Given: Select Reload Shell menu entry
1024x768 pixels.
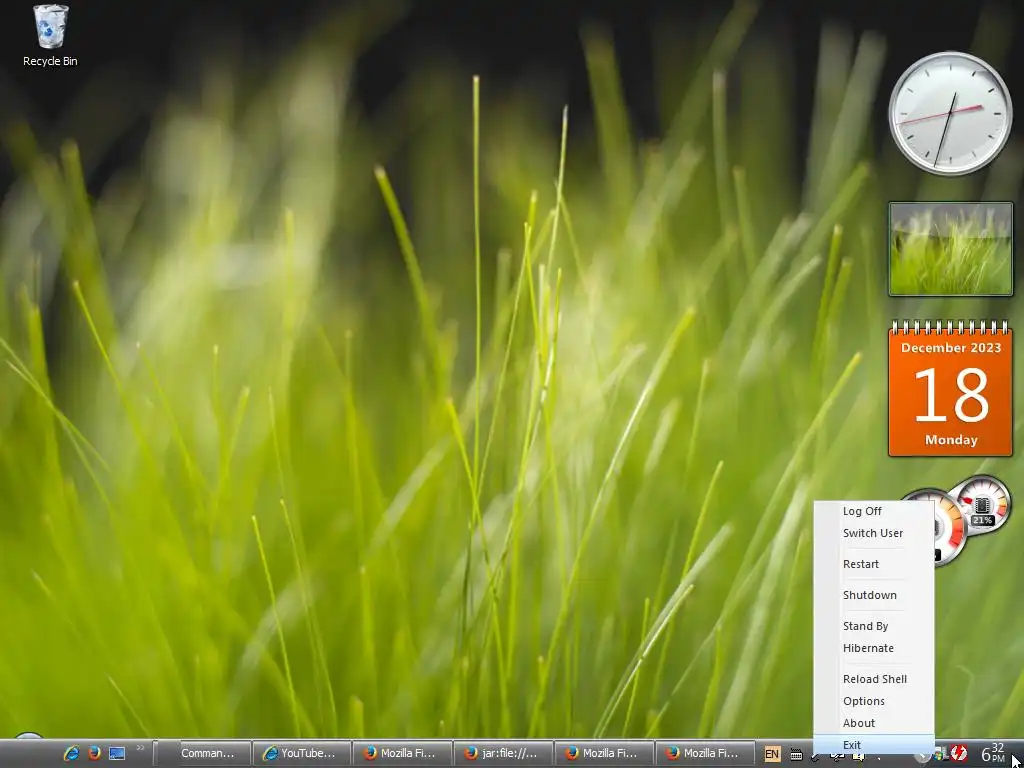Looking at the screenshot, I should click(874, 679).
